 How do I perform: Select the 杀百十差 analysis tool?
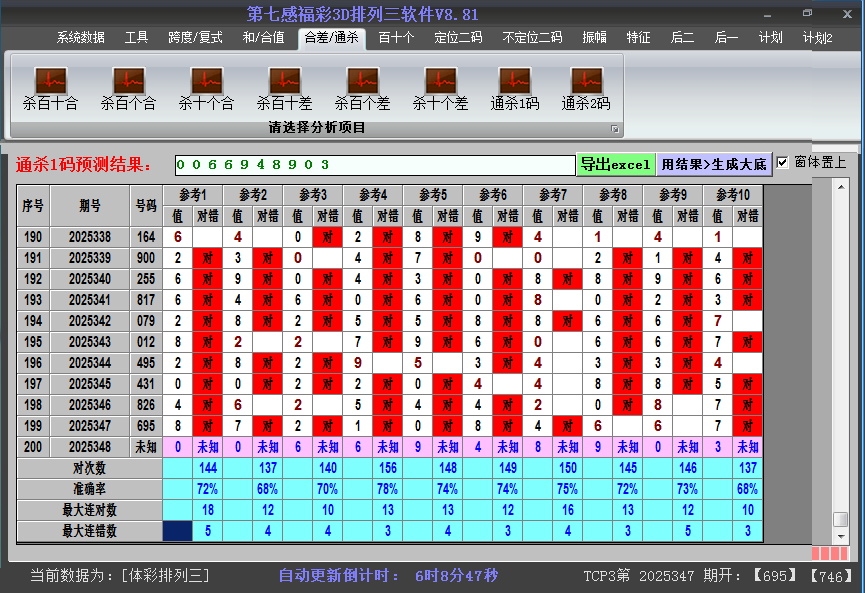(283, 85)
